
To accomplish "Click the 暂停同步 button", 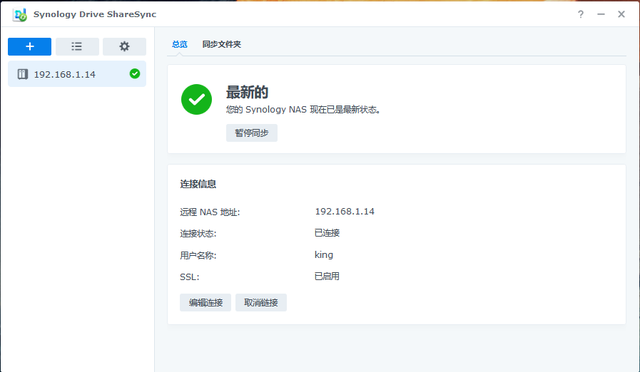I will (x=252, y=133).
